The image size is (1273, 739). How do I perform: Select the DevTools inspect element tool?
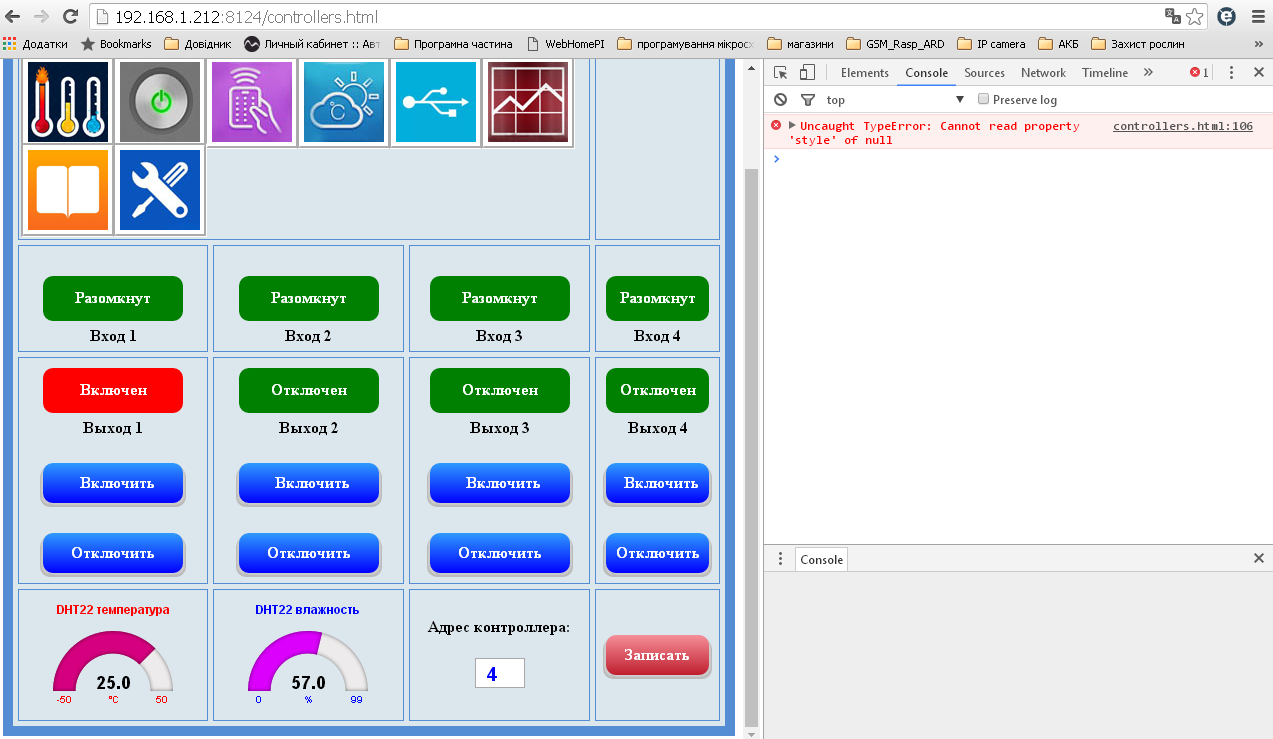(781, 72)
